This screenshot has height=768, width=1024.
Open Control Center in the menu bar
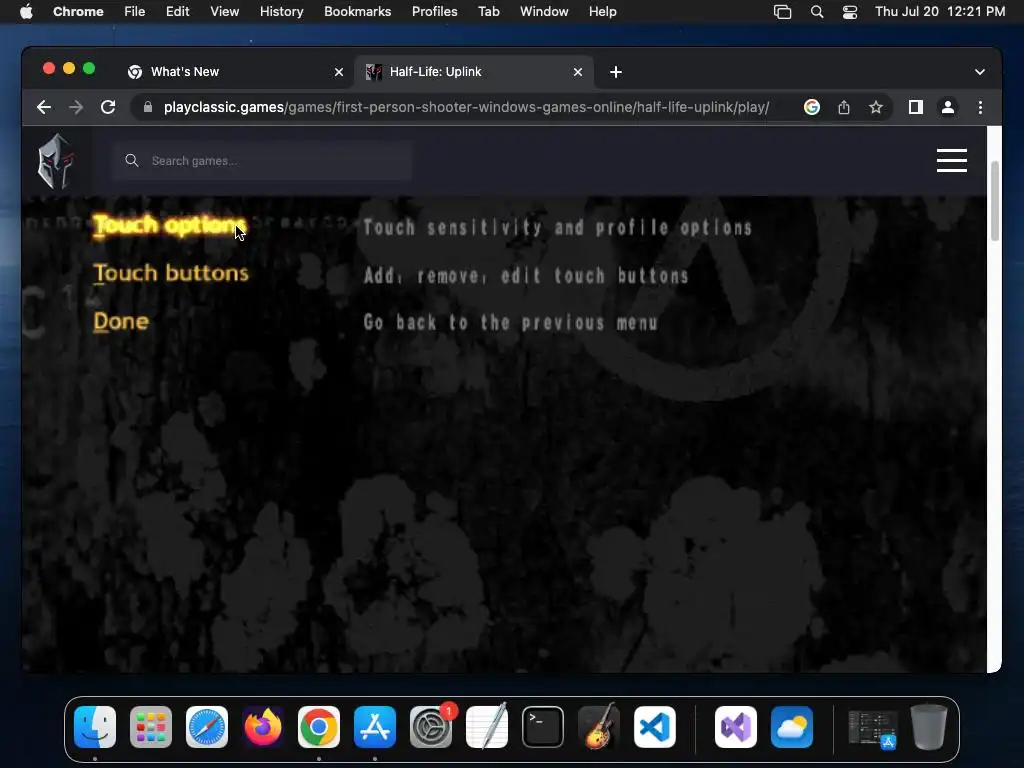pyautogui.click(x=850, y=12)
